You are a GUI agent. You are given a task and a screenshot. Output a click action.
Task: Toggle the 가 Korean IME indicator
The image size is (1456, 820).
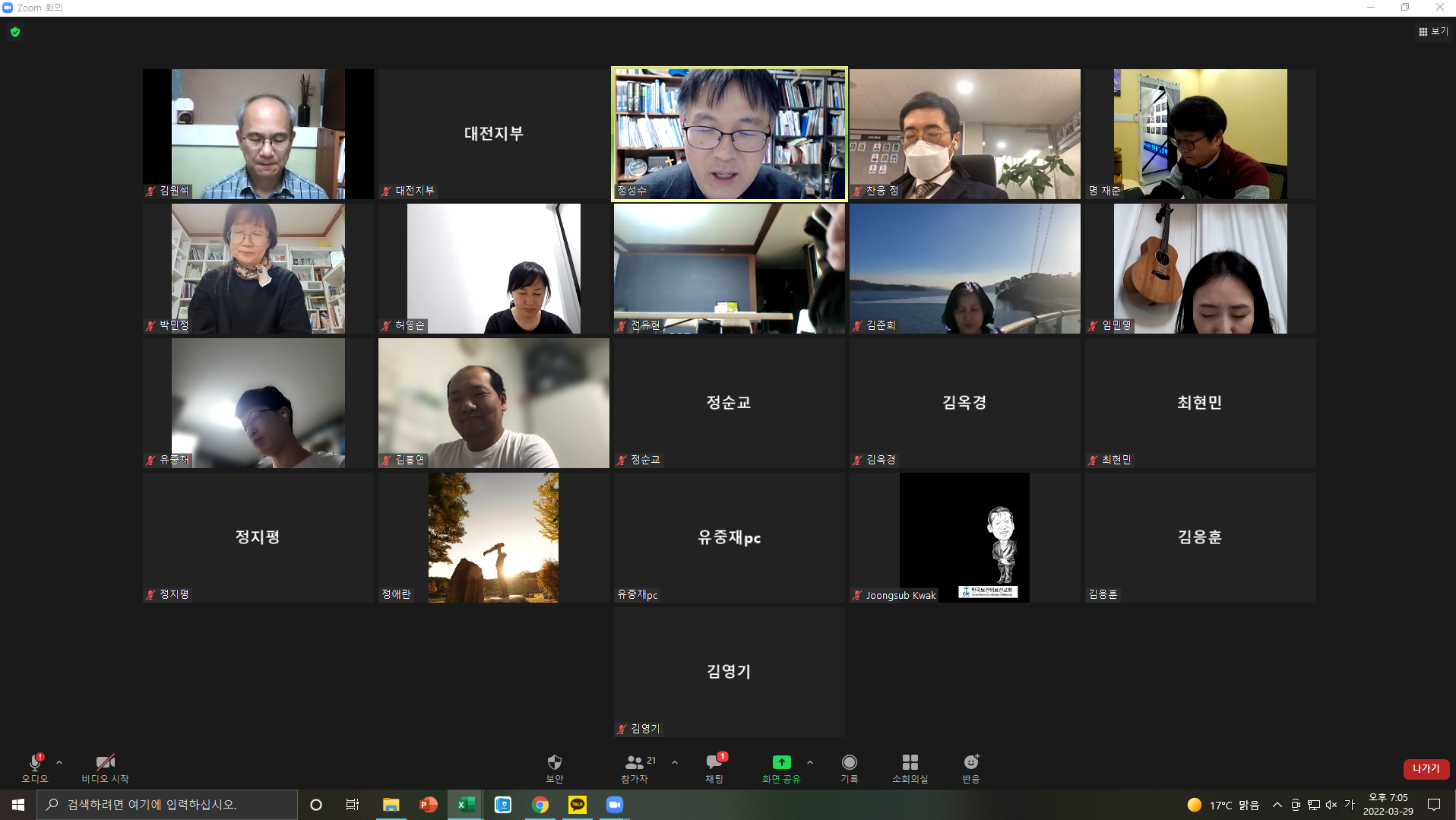[x=1350, y=805]
